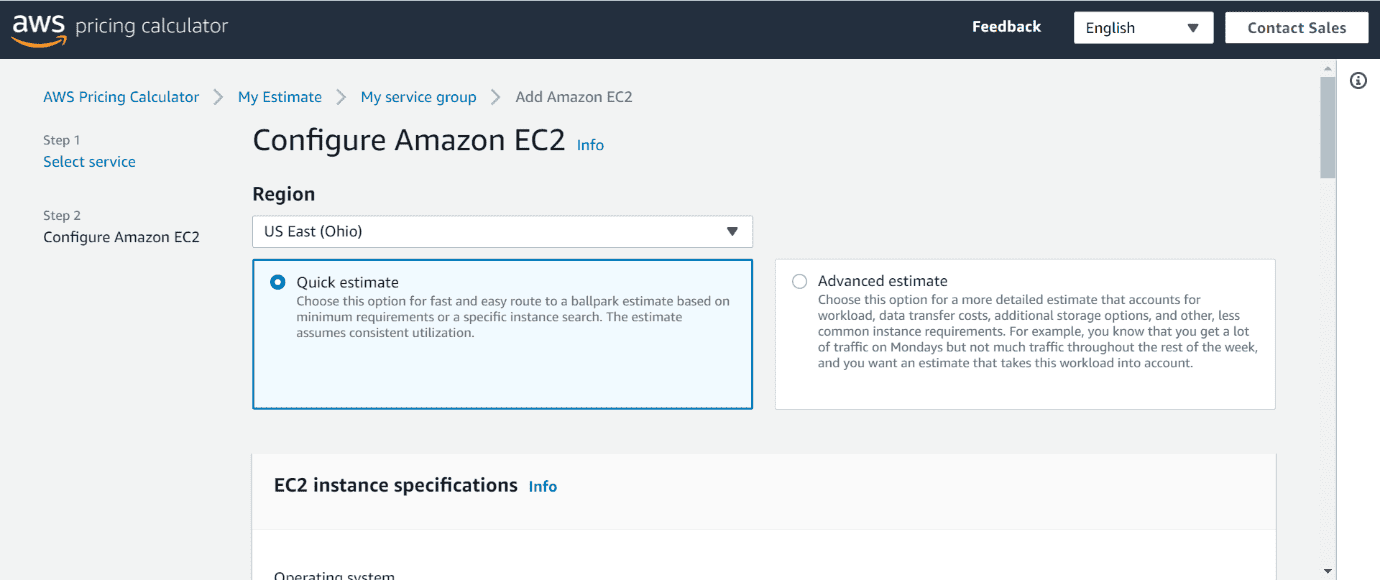Click breadcrumb chevron after My service group
The width and height of the screenshot is (1380, 580).
(x=495, y=97)
